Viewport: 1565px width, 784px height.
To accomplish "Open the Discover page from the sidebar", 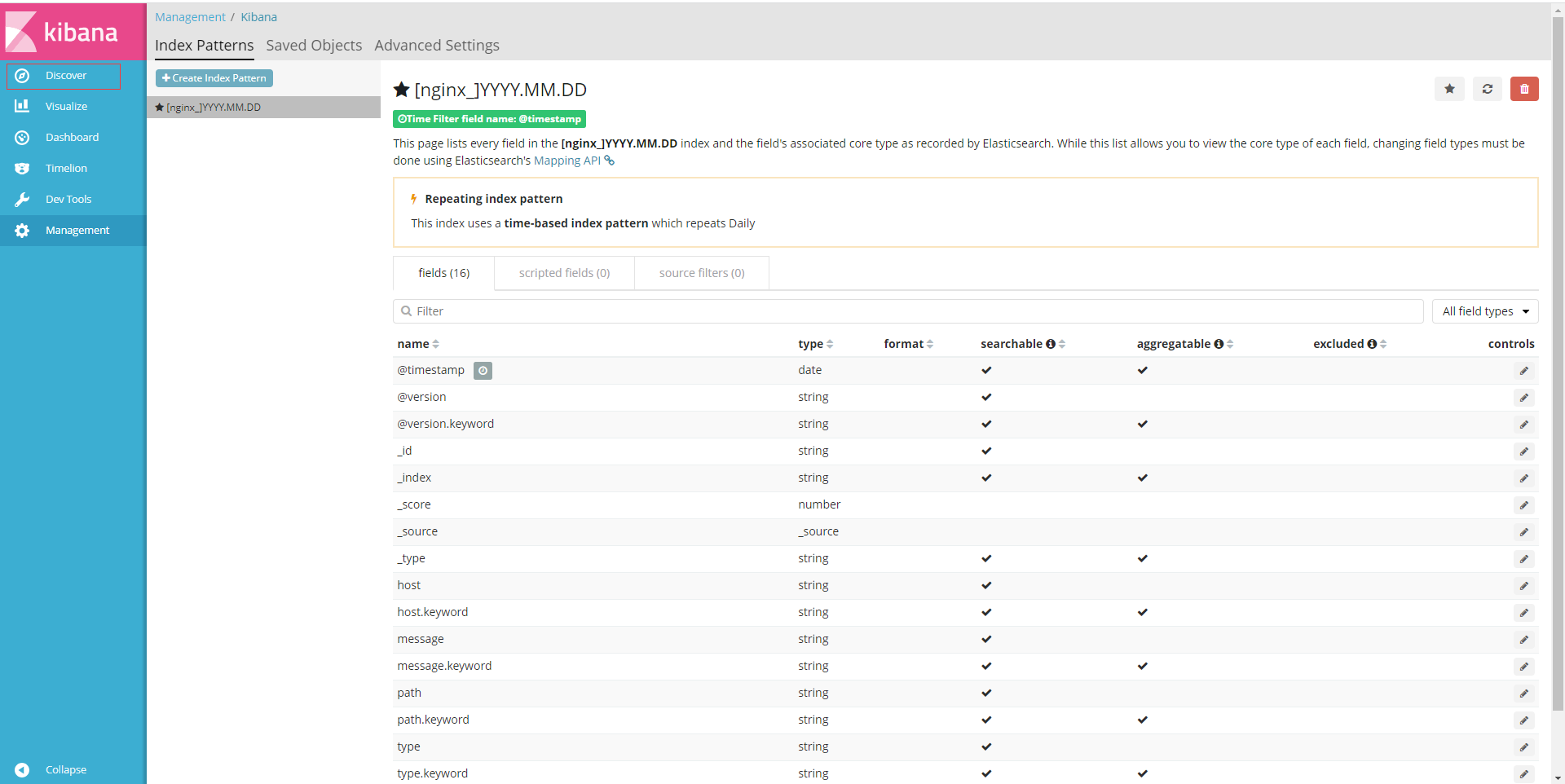I will coord(64,76).
